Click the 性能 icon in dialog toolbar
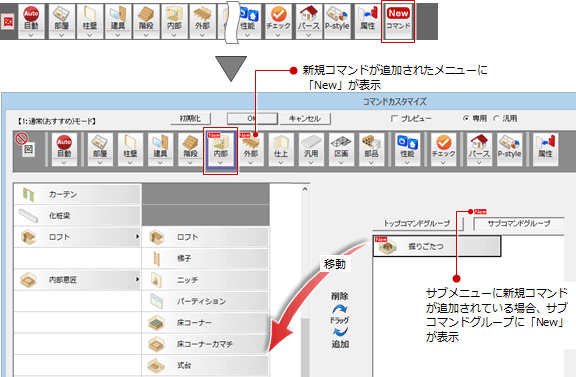576x377 pixels. click(x=407, y=150)
